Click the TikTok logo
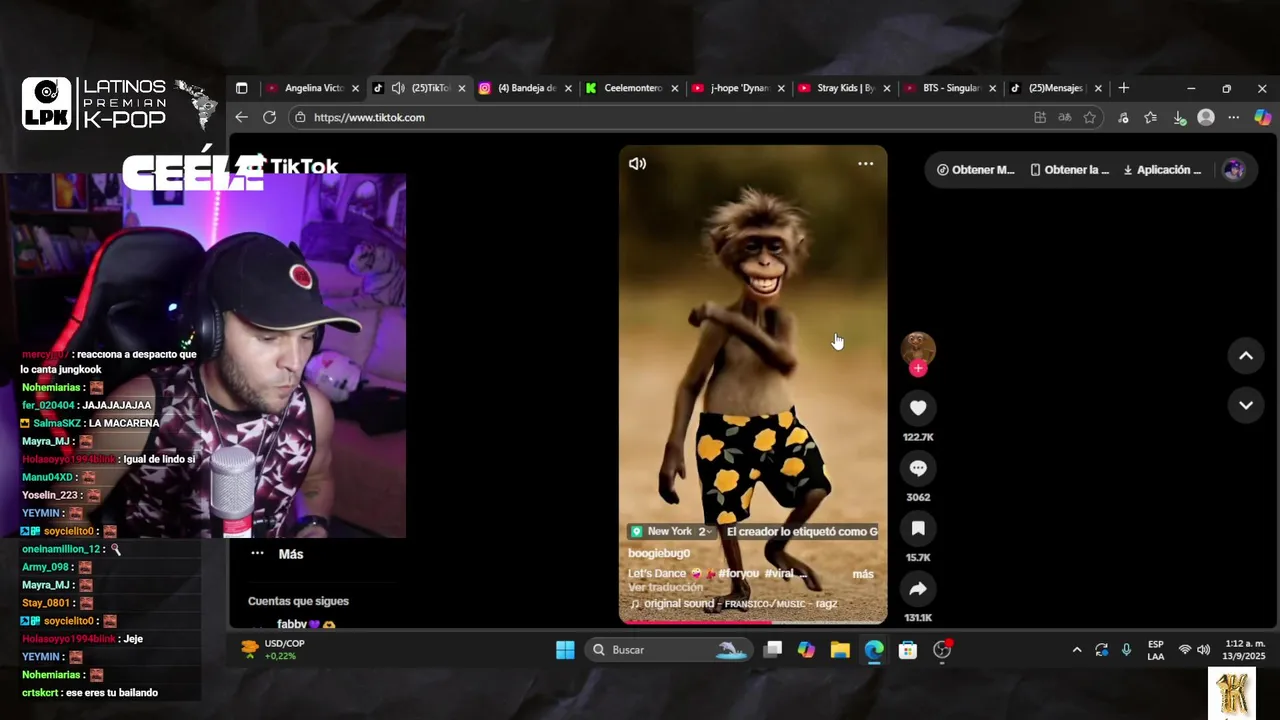 [x=295, y=167]
